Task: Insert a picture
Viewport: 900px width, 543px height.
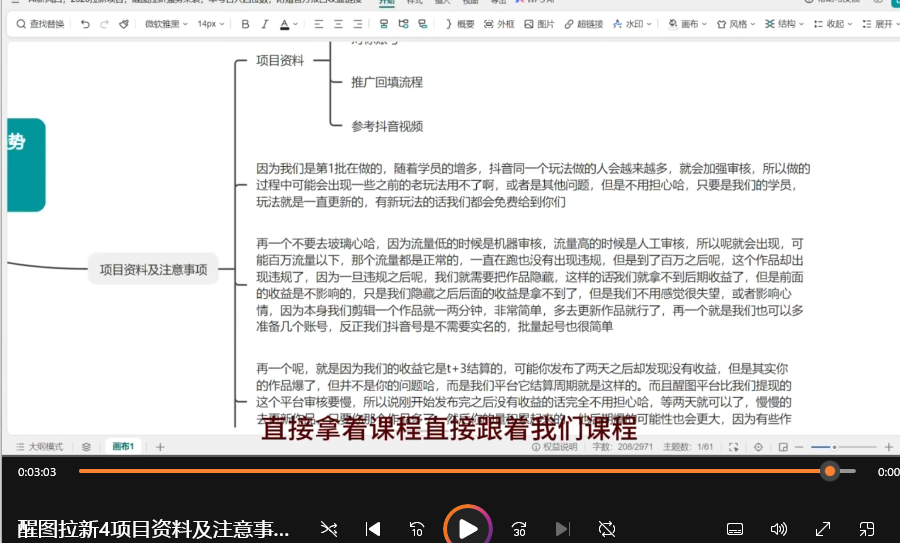Action: coord(539,24)
